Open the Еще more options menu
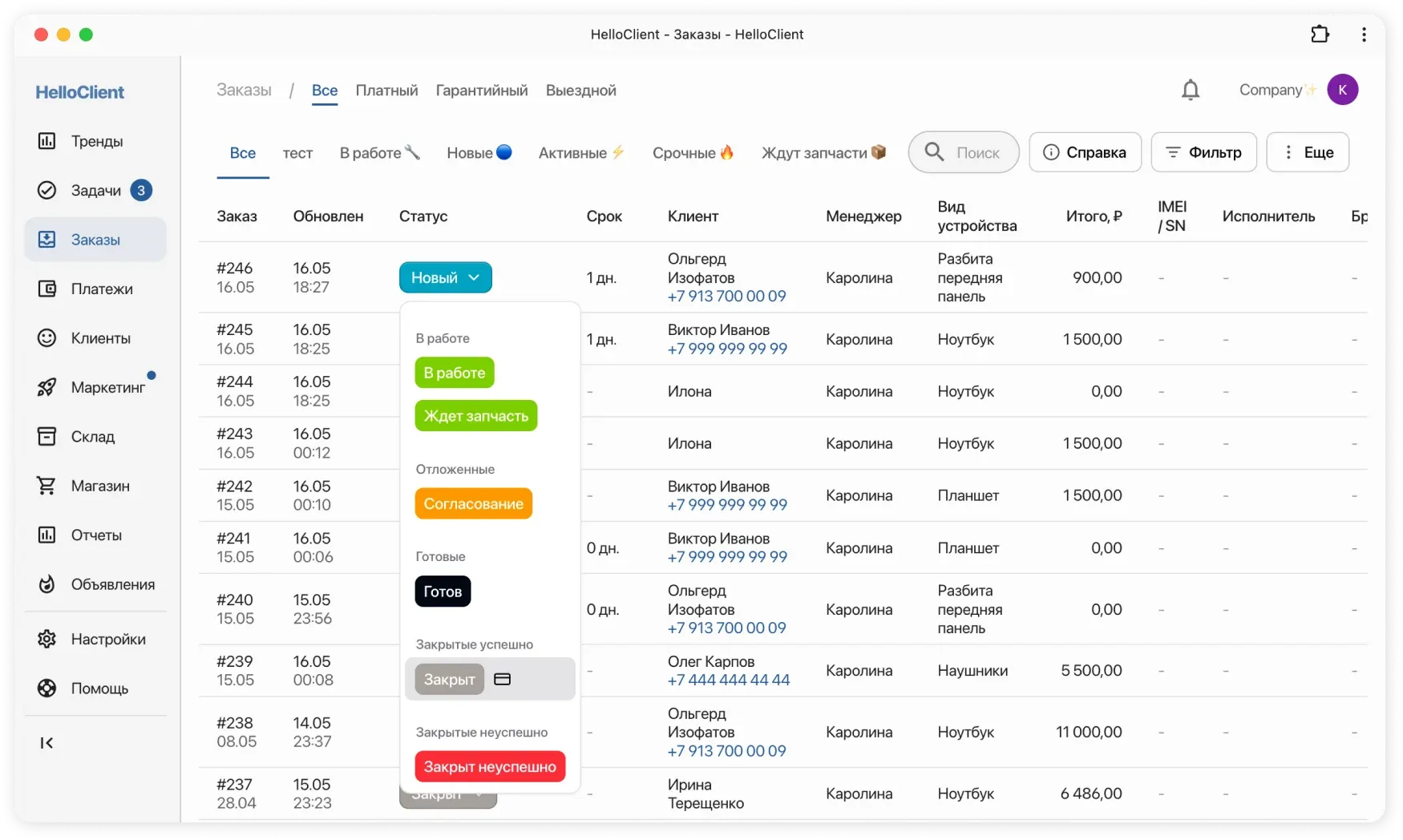Screen dimensions: 1403x840 point(1308,152)
